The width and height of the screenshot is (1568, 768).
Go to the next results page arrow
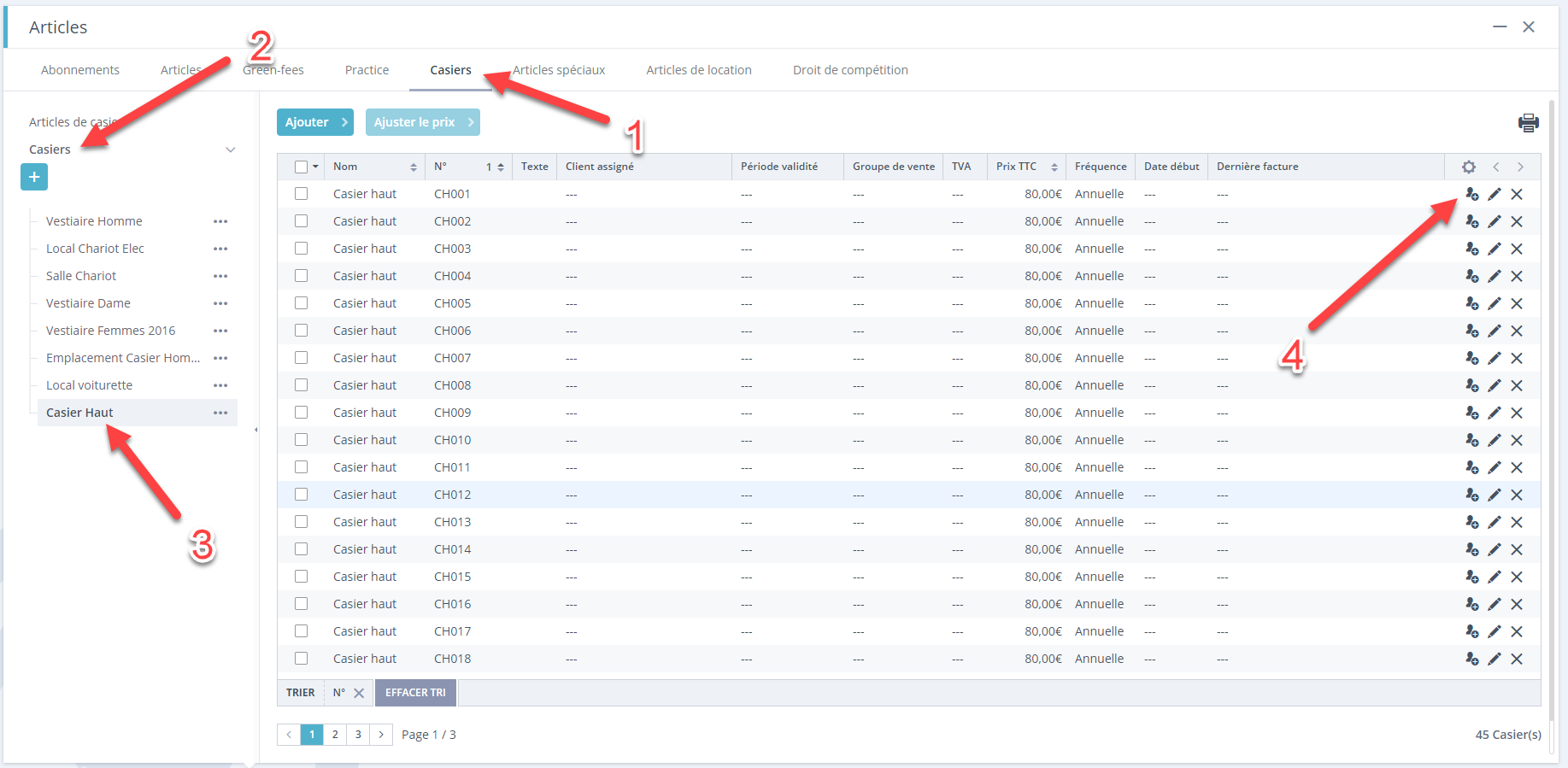click(x=381, y=735)
